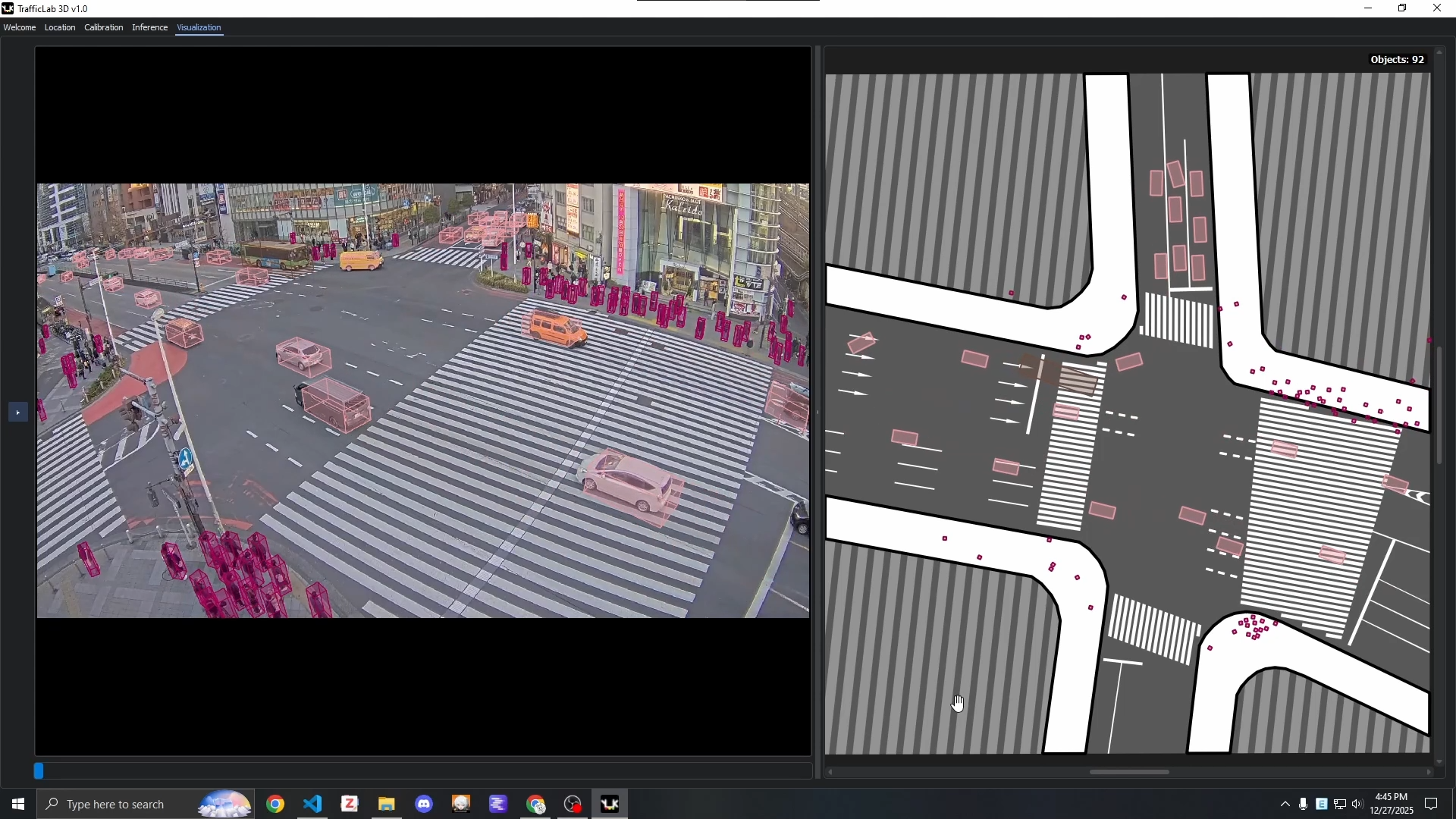The width and height of the screenshot is (1456, 819).
Task: Click the TrafficLab 3D icon in the taskbar
Action: pos(610,804)
